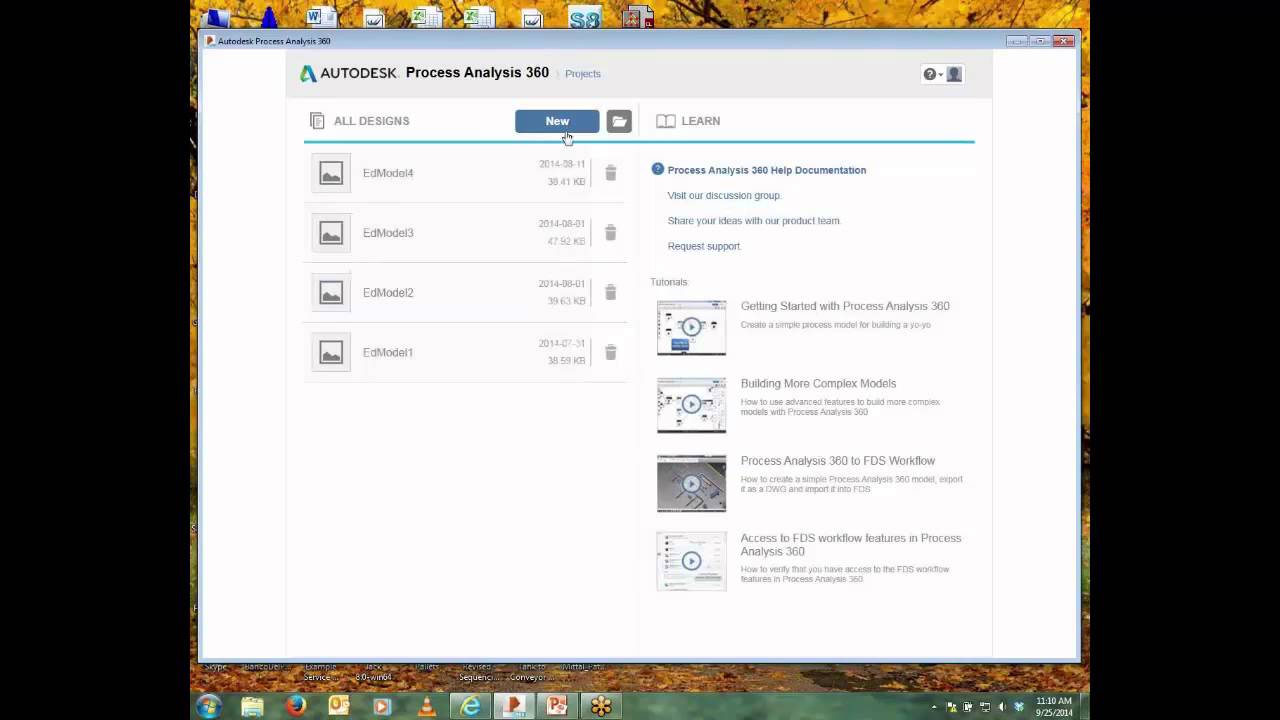Open the media player taskbar icon

click(382, 706)
